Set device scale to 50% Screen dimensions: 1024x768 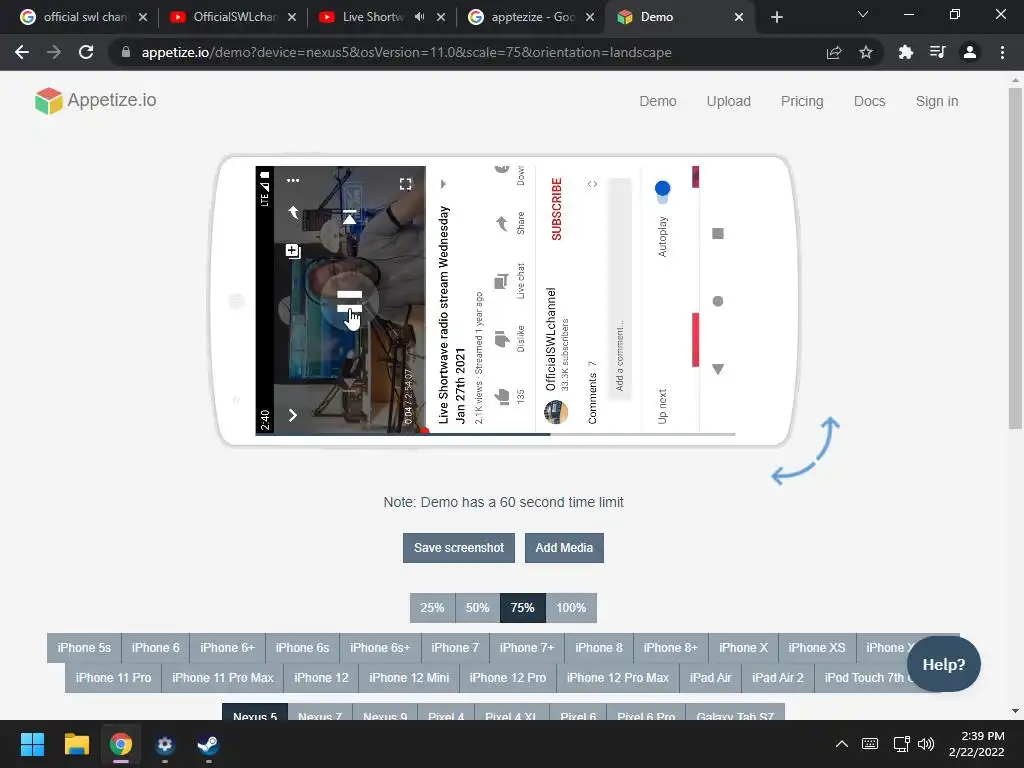(477, 607)
